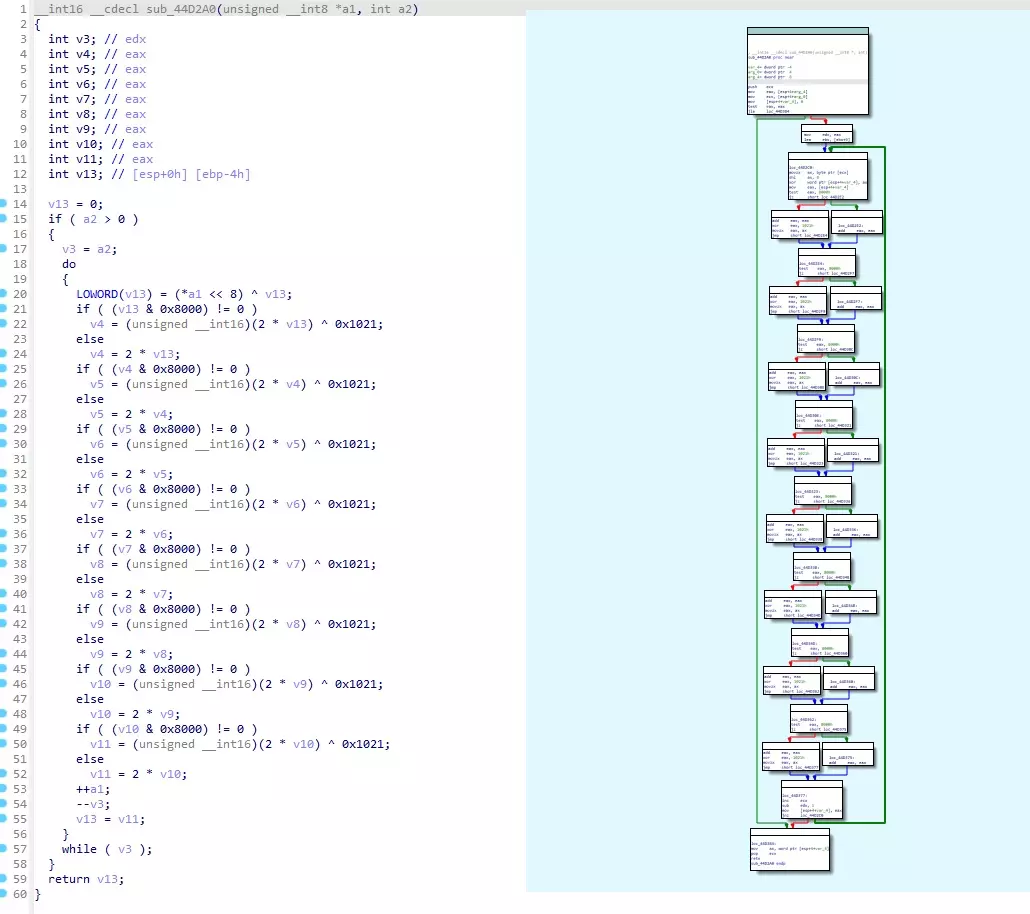Select the sub_44D2A0 proc near entry graph node

click(807, 72)
